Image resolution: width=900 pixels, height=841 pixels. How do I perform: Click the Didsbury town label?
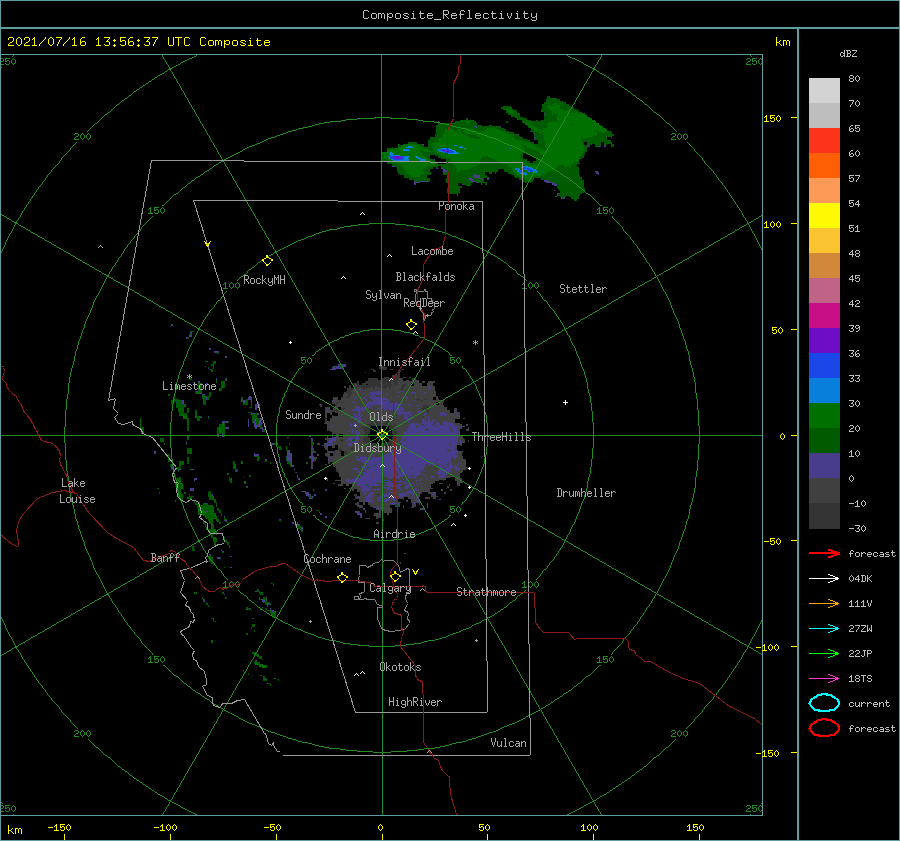point(378,448)
